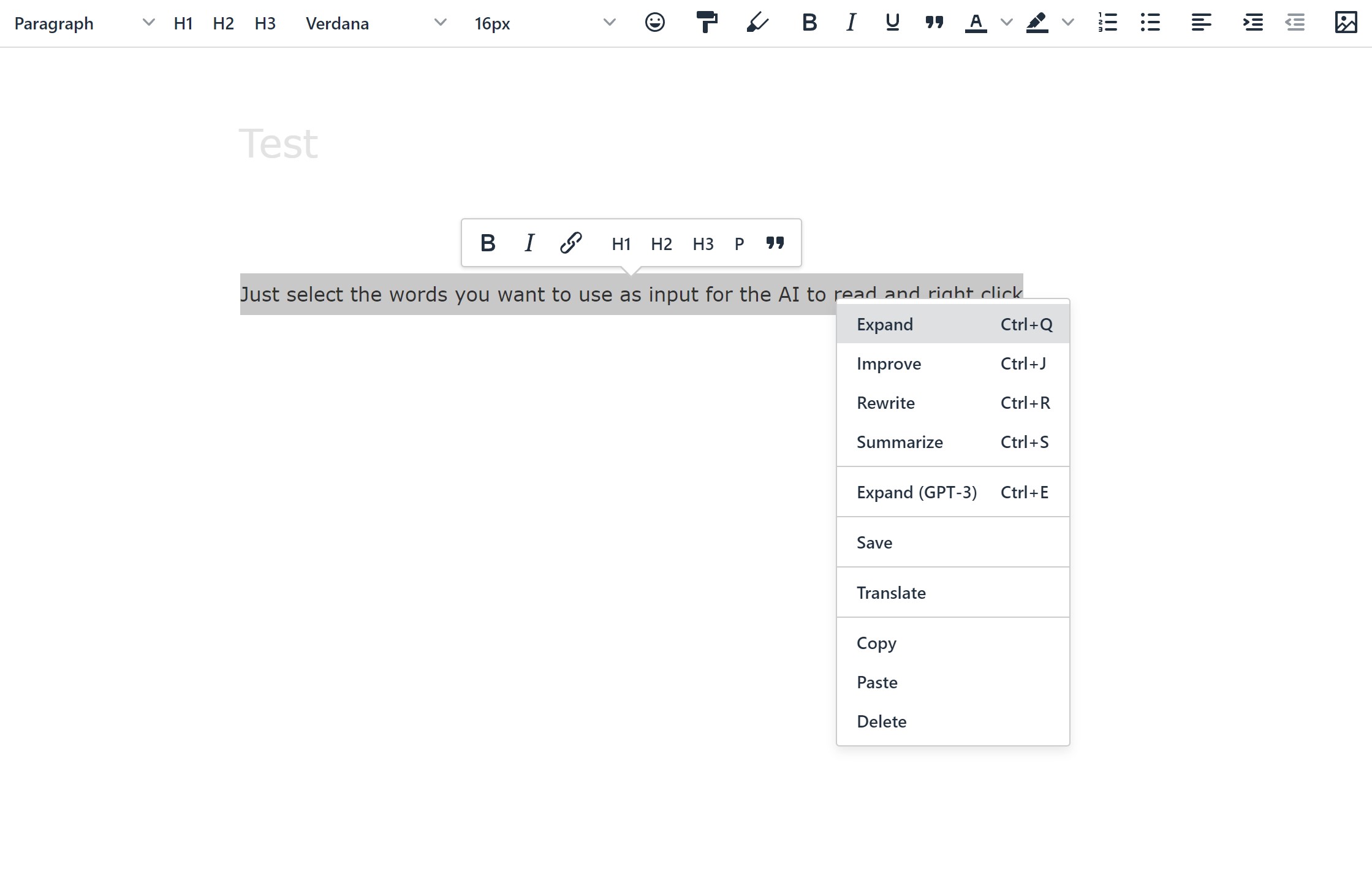Toggle underline in the top toolbar
Viewport: 1372px width, 885px height.
tap(892, 23)
